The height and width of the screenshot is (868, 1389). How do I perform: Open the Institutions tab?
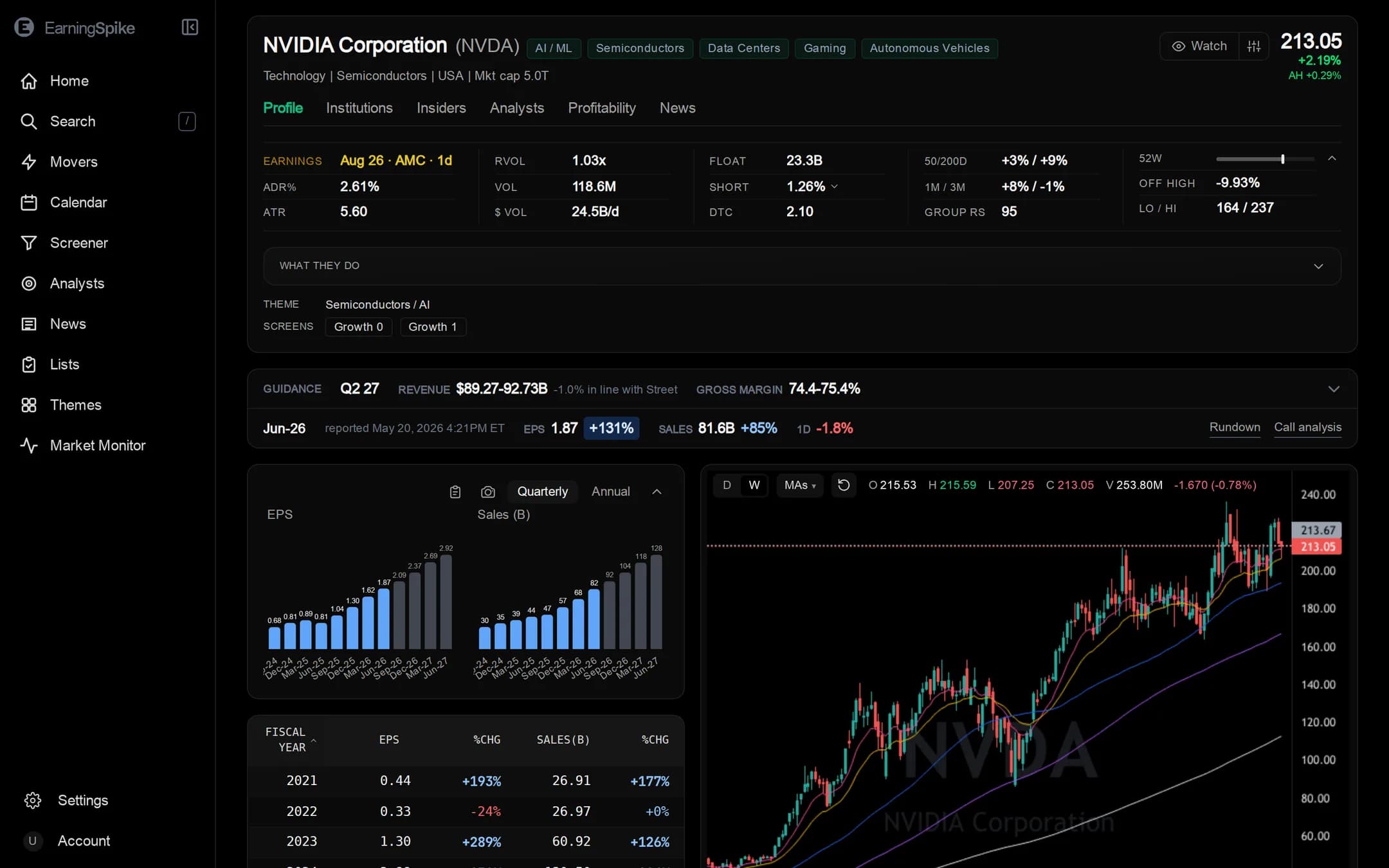tap(359, 108)
